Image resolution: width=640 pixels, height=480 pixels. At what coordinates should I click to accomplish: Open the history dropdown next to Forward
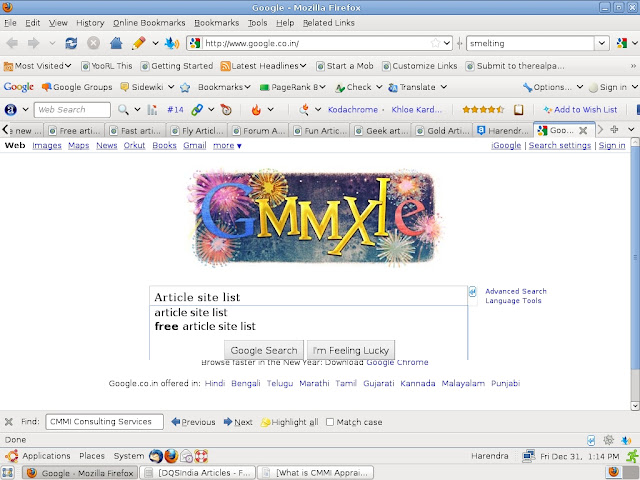click(x=52, y=43)
